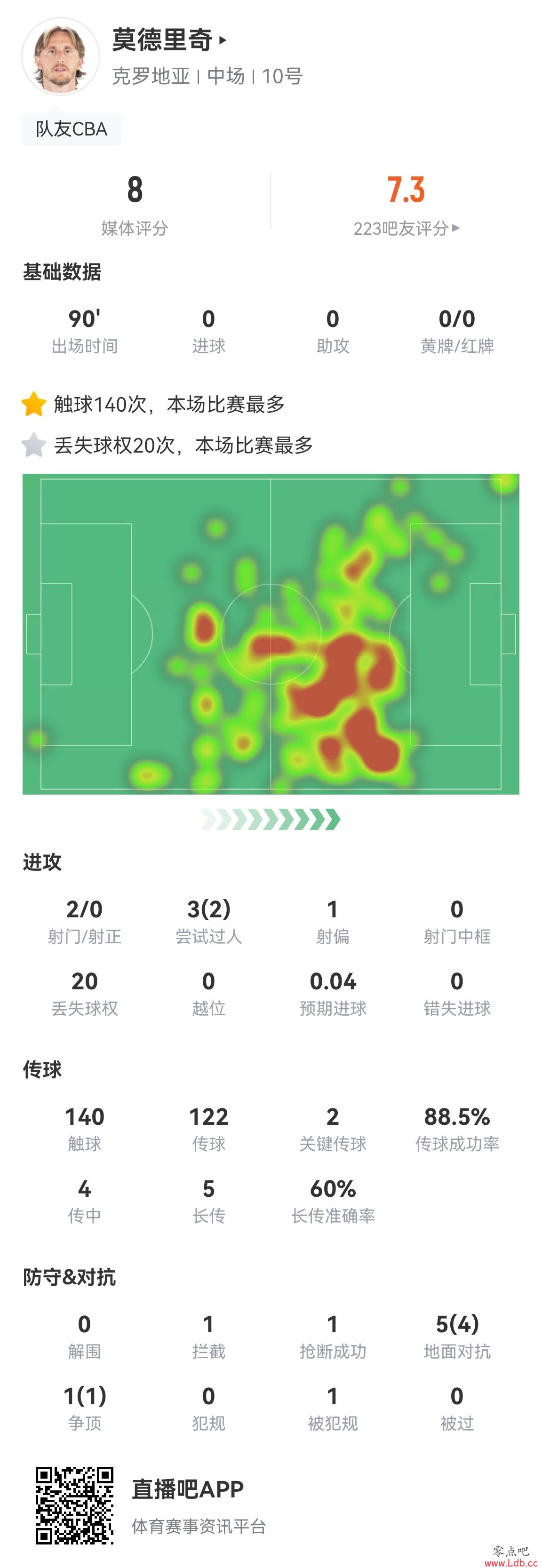Image resolution: width=542 pixels, height=1568 pixels.
Task: Expand the arrow next to 莫德里奇 name
Action: [223, 40]
